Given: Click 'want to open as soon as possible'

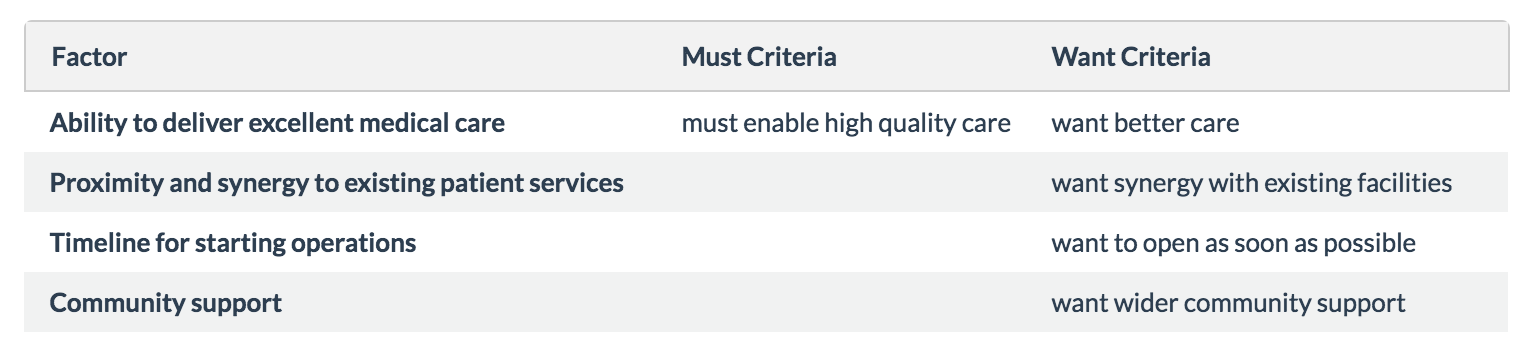Looking at the screenshot, I should (x=1233, y=242).
